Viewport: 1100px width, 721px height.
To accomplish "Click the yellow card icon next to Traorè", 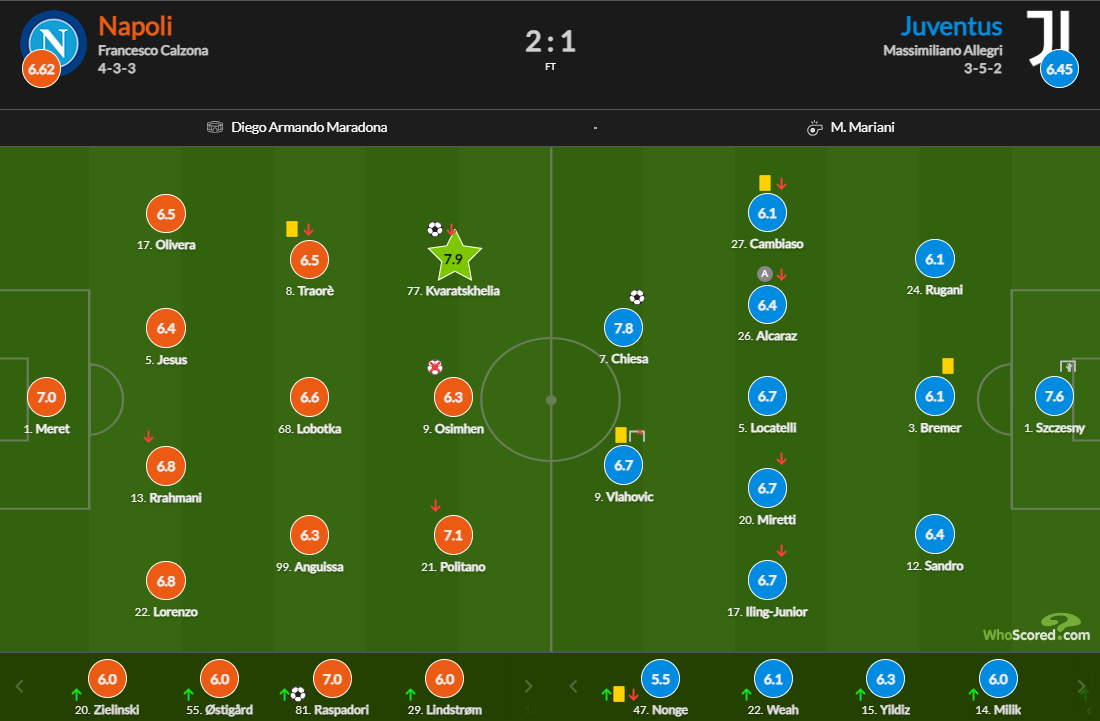I will coord(292,229).
